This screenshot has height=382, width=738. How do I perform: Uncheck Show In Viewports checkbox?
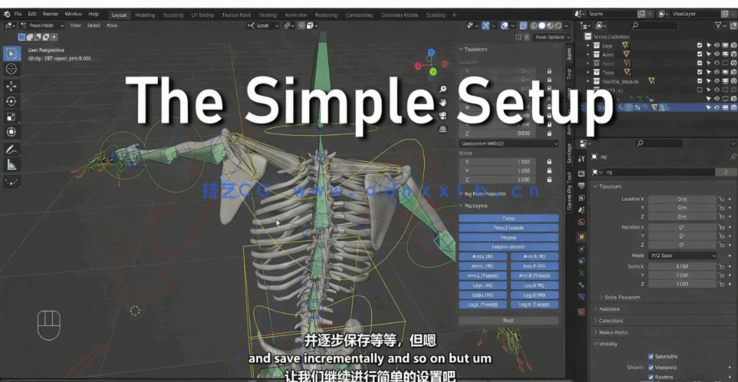651,367
